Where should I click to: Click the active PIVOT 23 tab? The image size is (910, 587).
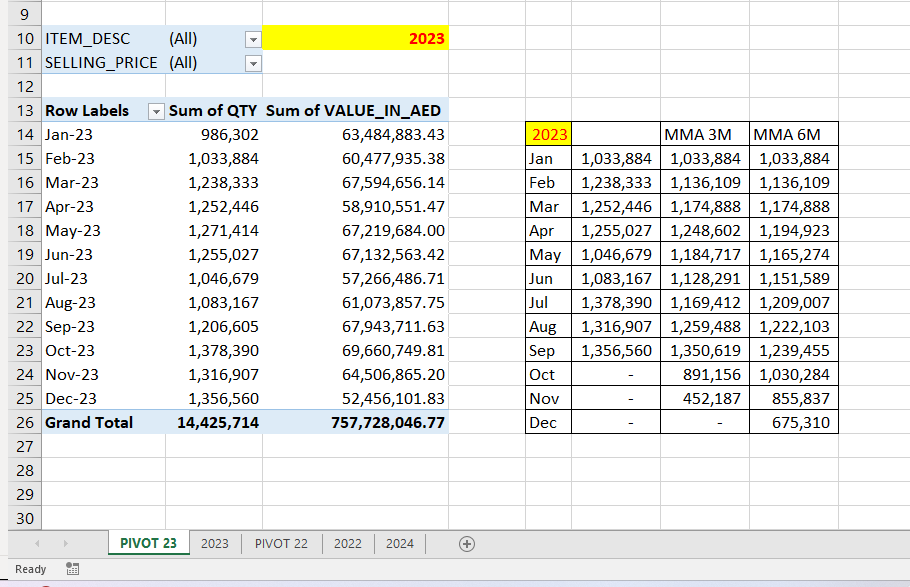tap(148, 543)
